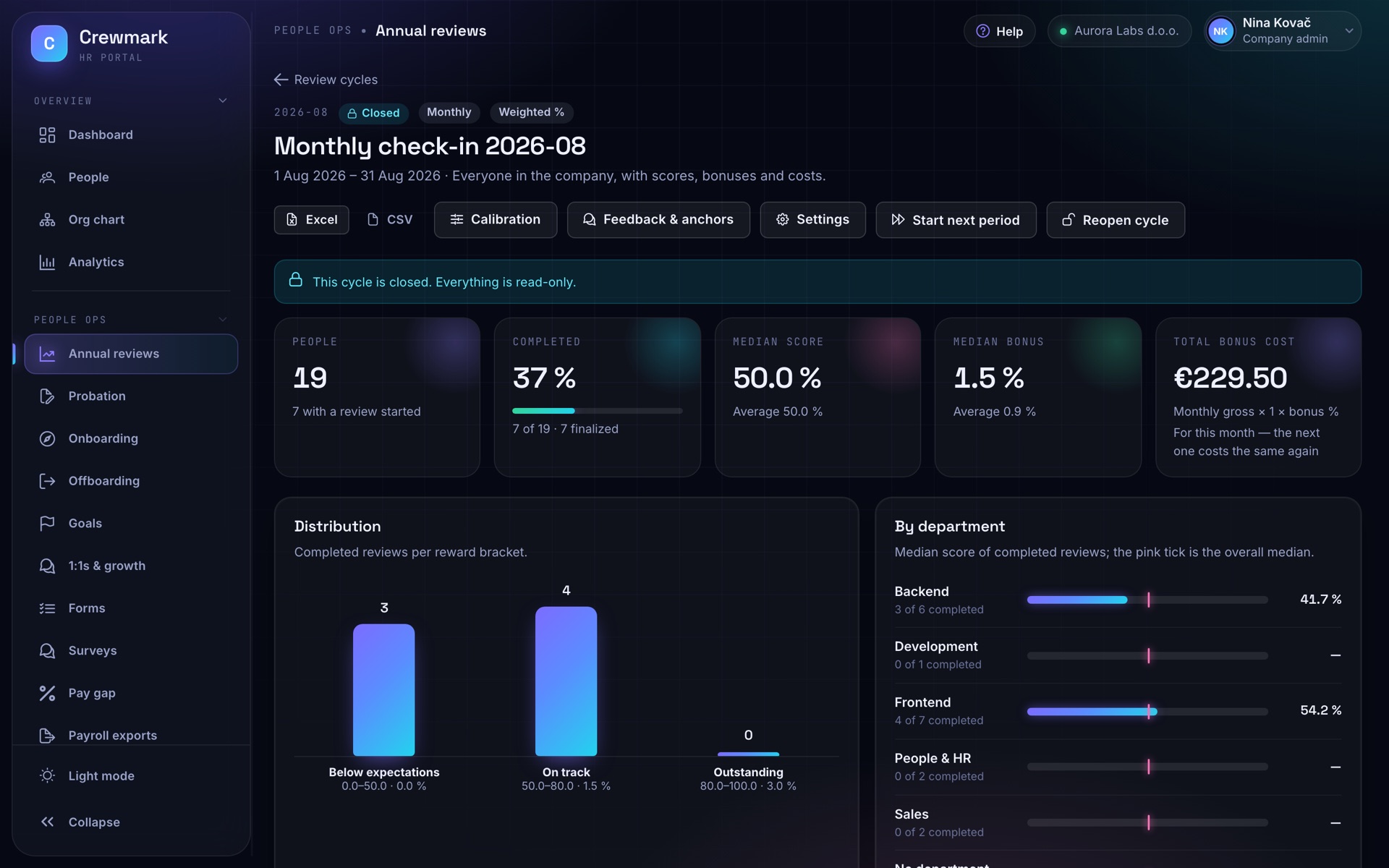This screenshot has width=1389, height=868.
Task: Open the People icon in sidebar
Action: point(47,177)
